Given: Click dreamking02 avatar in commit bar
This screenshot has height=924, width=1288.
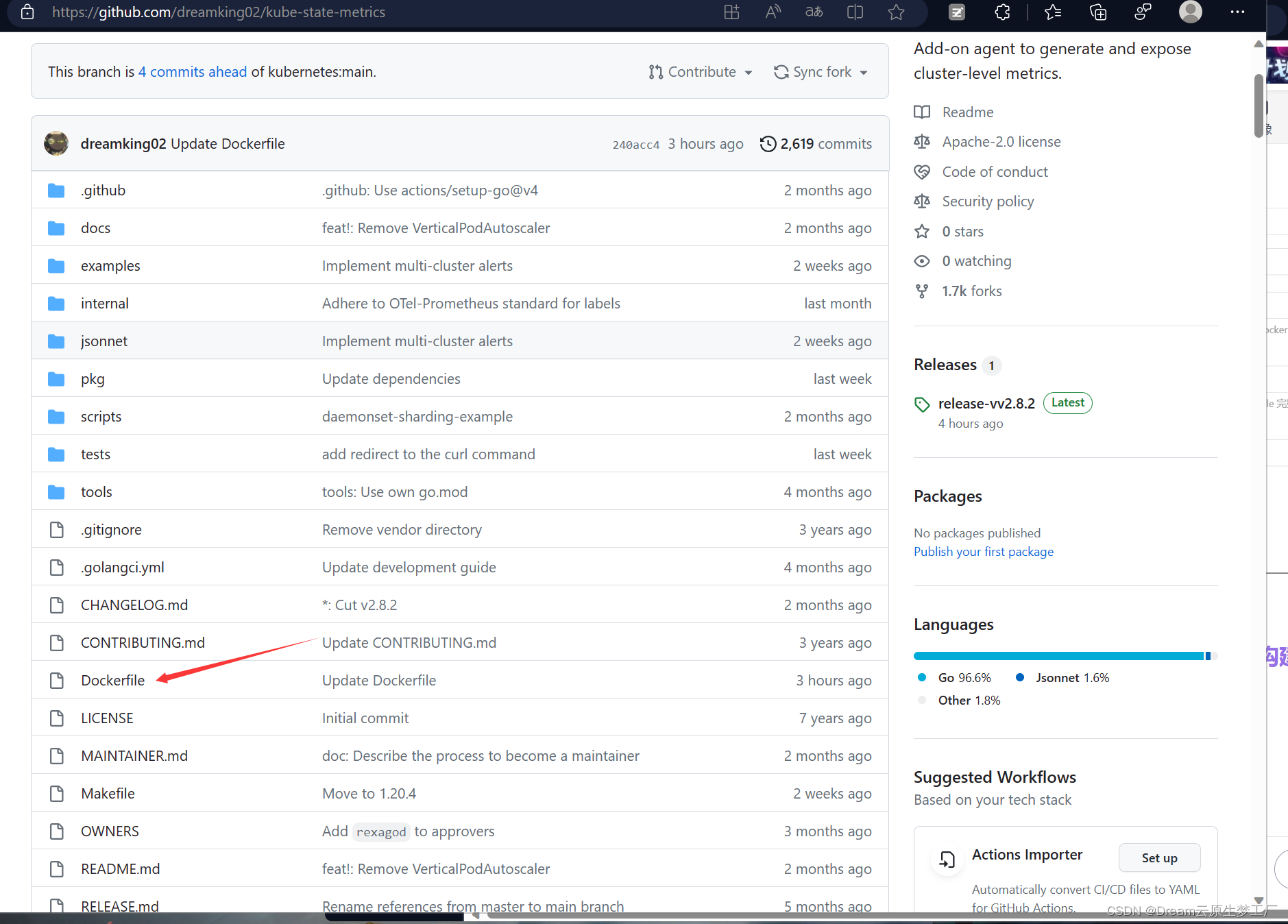Looking at the screenshot, I should point(56,143).
